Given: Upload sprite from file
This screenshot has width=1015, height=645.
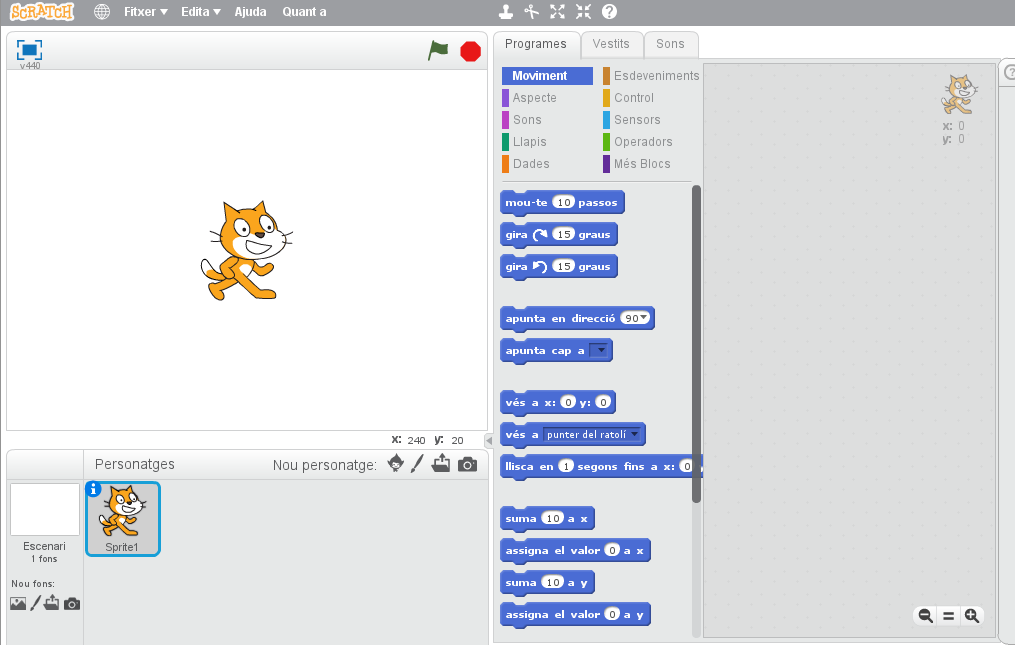Looking at the screenshot, I should tap(441, 464).
